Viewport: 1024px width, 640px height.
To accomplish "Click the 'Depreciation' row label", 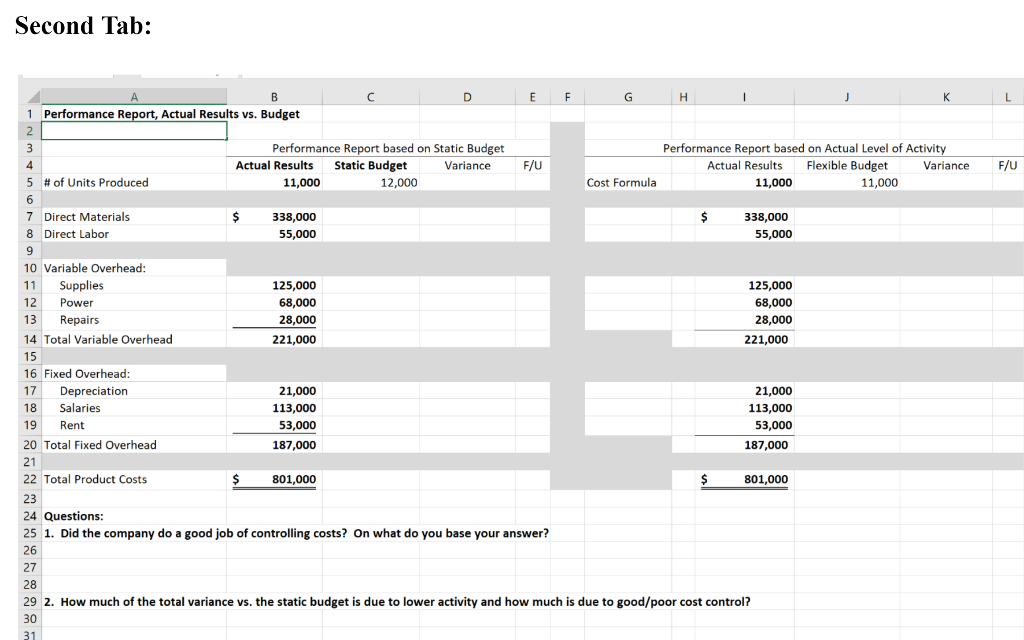I will (93, 391).
